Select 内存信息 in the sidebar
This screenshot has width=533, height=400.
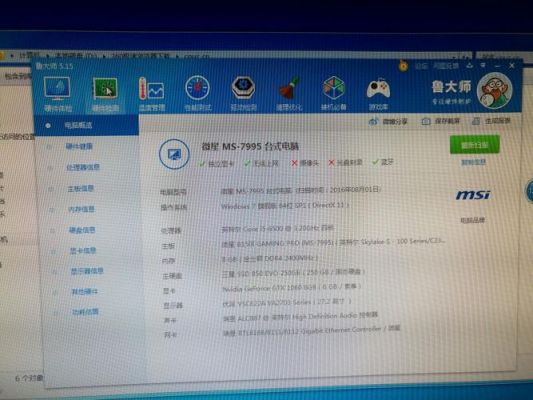click(82, 209)
